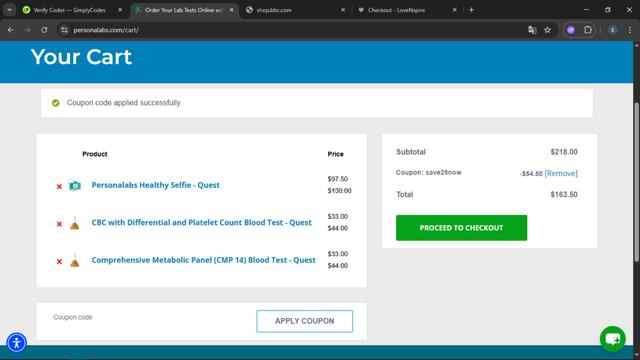The height and width of the screenshot is (360, 640).
Task: Click the Subtotal amount $218.00
Action: click(x=564, y=152)
